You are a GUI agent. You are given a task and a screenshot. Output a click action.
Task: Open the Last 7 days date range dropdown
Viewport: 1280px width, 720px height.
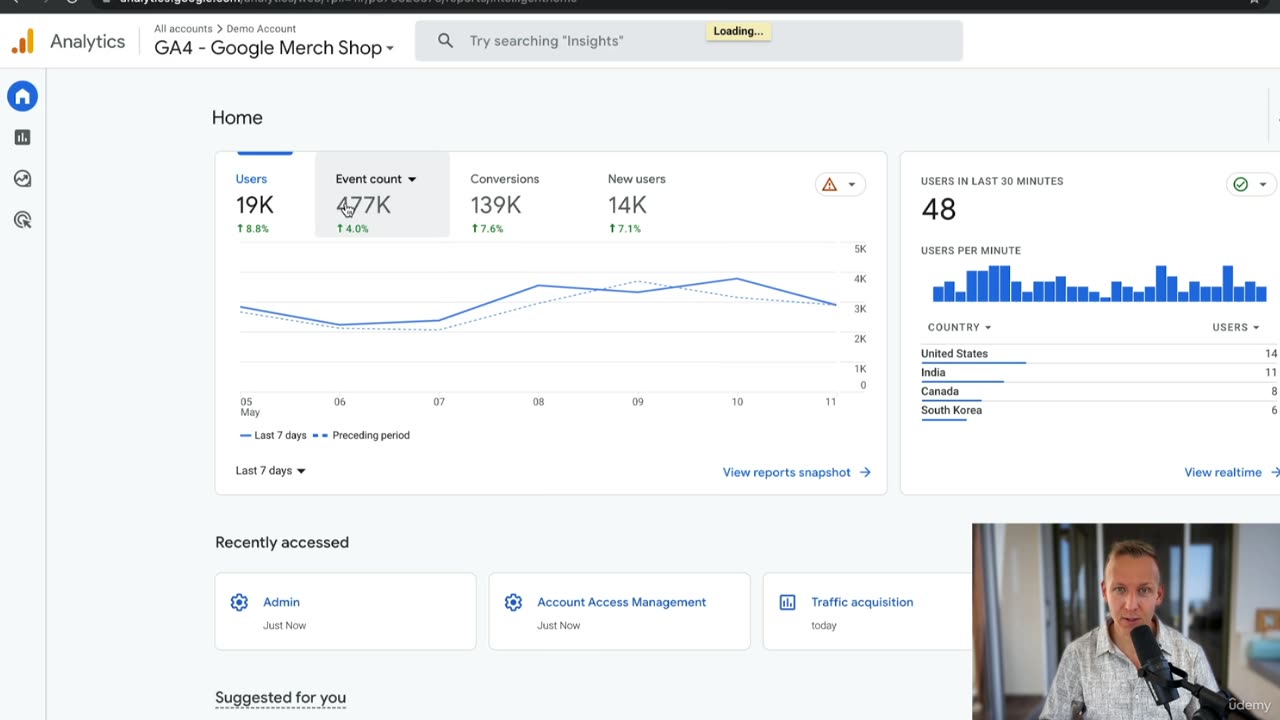[x=270, y=470]
